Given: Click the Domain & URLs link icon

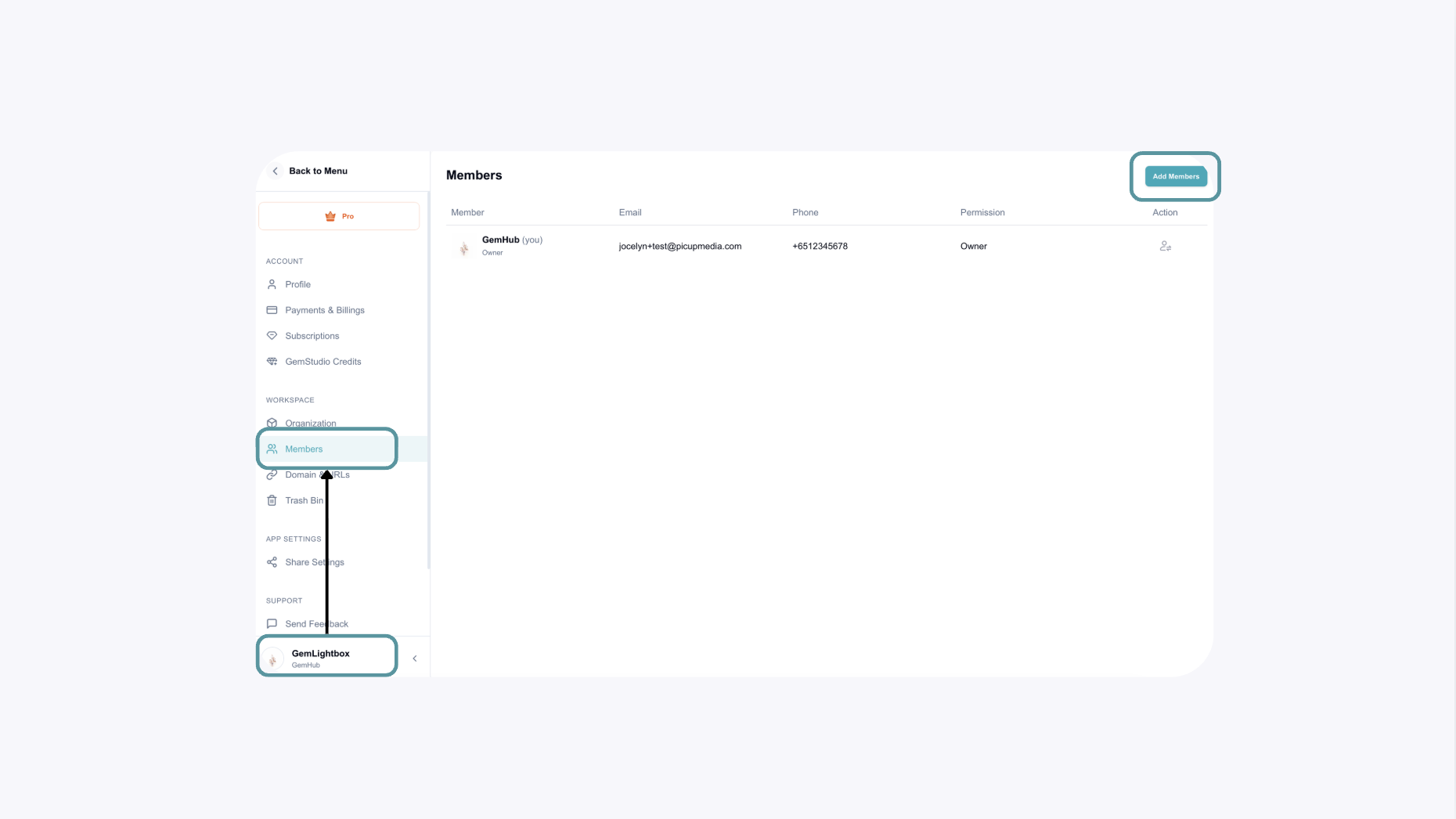Looking at the screenshot, I should (x=272, y=474).
